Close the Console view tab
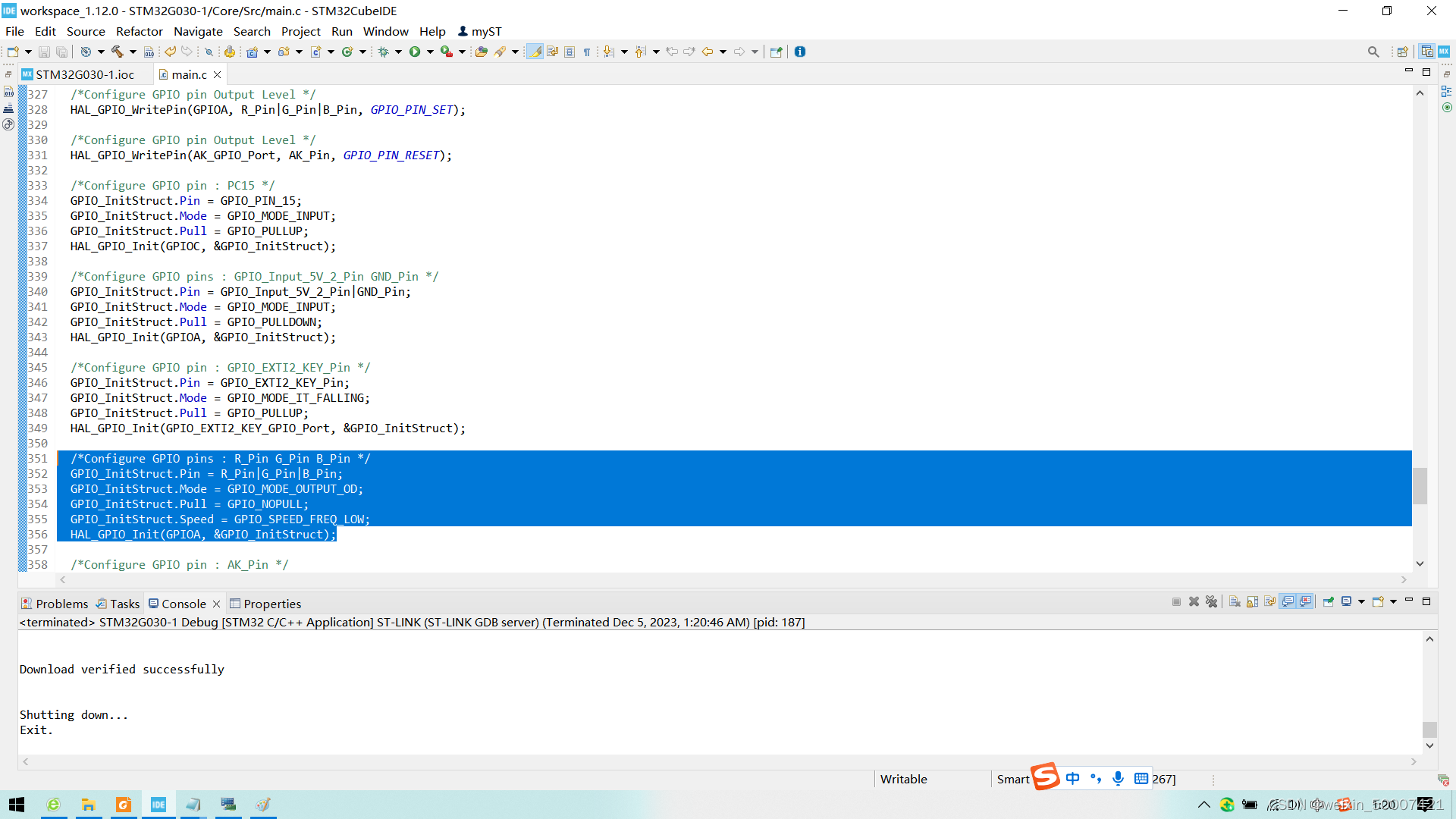Image resolution: width=1456 pixels, height=819 pixels. [x=216, y=604]
